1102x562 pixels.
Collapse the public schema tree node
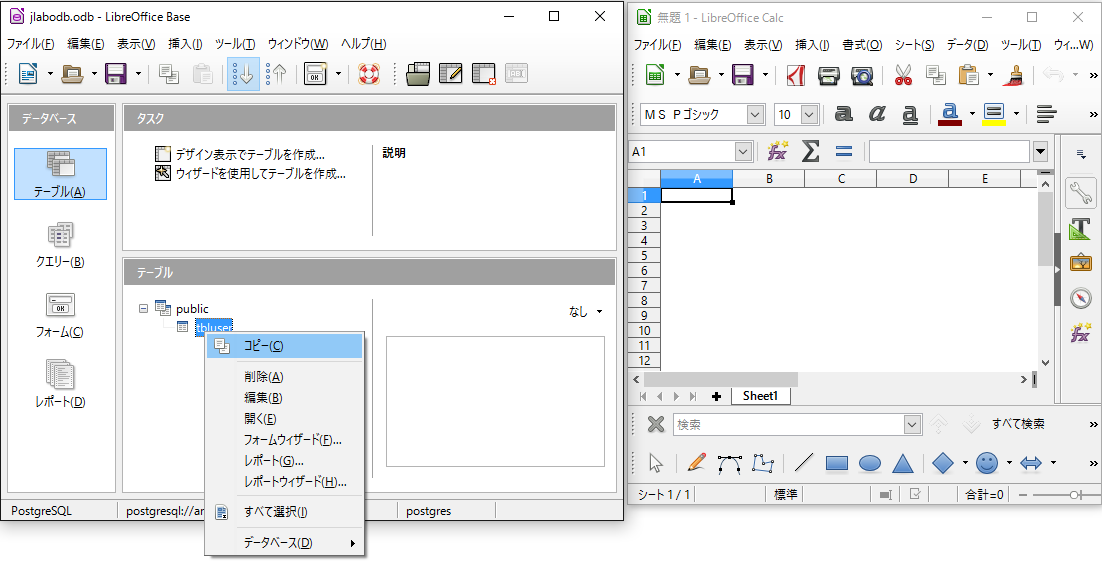point(143,308)
